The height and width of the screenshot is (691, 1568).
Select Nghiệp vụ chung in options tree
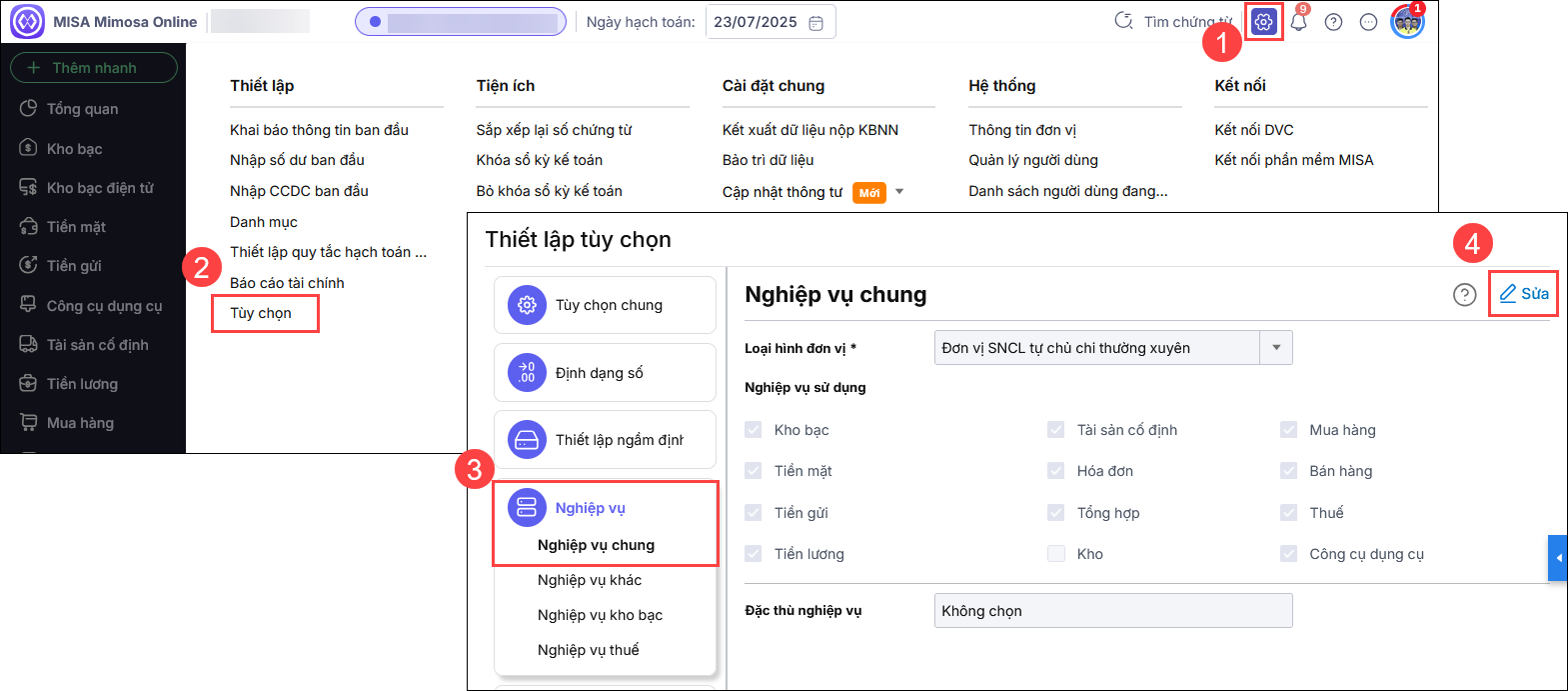pyautogui.click(x=596, y=545)
